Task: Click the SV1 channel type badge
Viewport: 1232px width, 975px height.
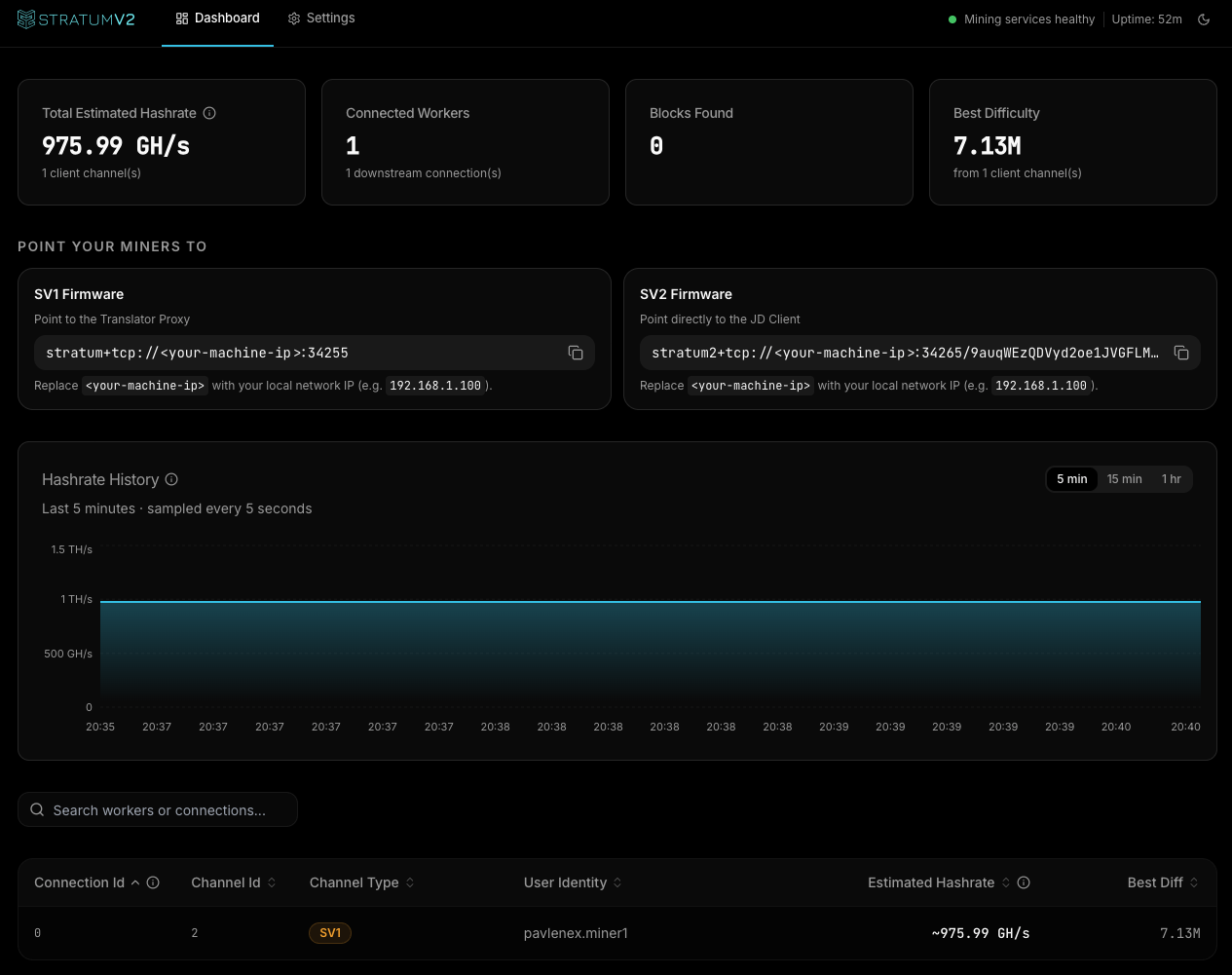Action: coord(329,932)
